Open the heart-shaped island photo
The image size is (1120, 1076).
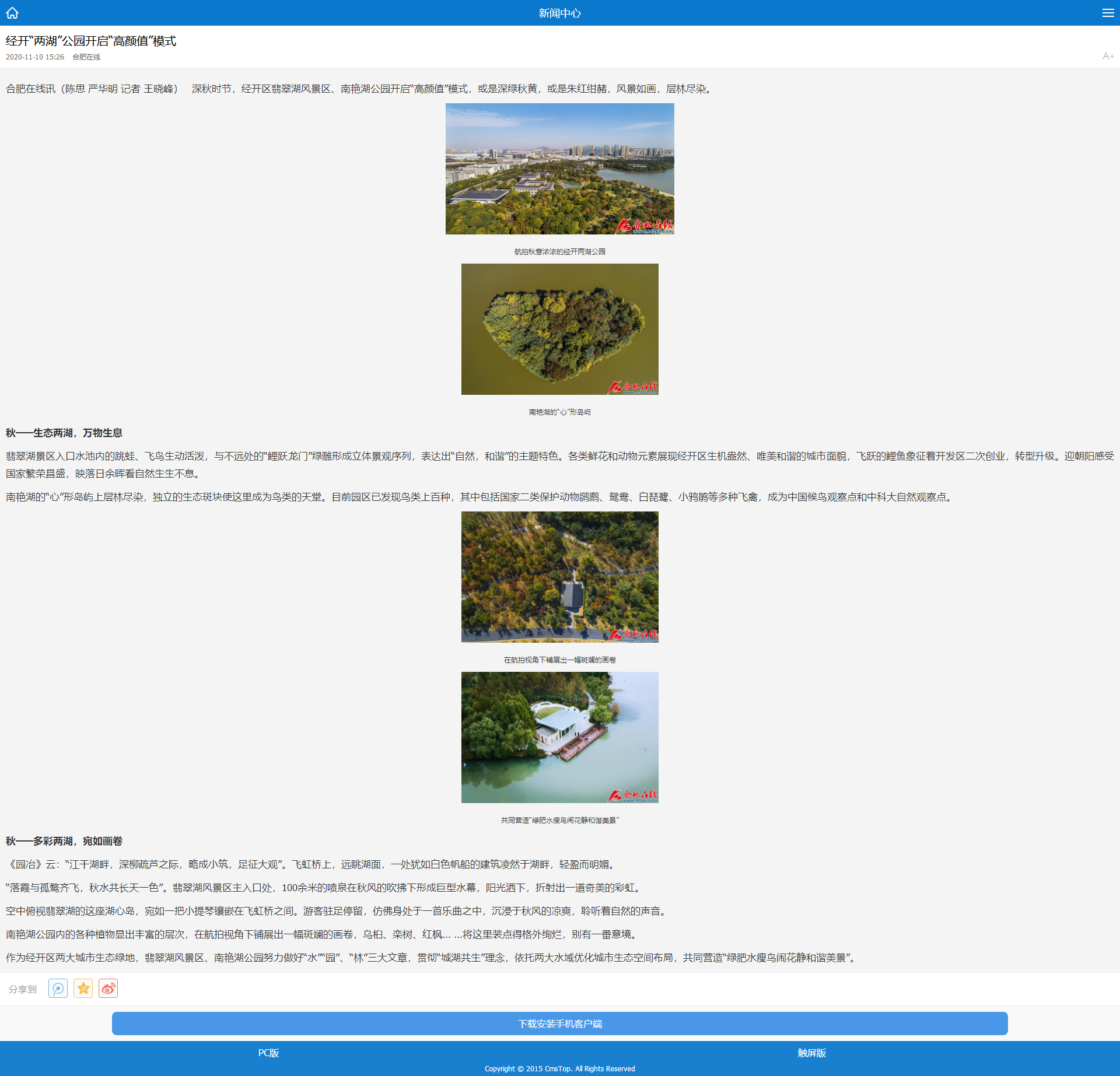[560, 330]
